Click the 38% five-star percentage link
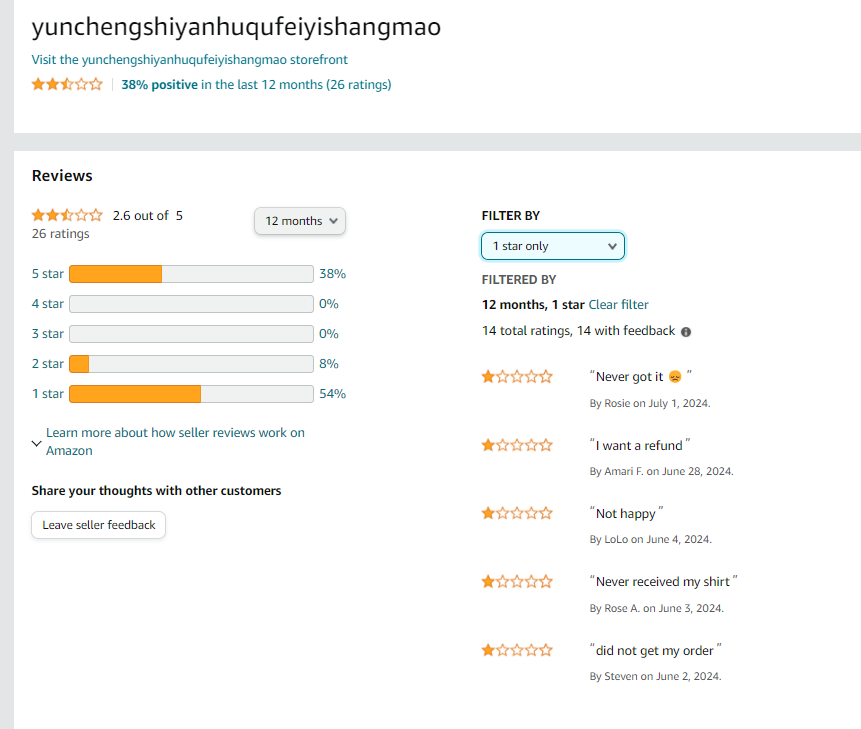The image size is (861, 729). coord(332,274)
